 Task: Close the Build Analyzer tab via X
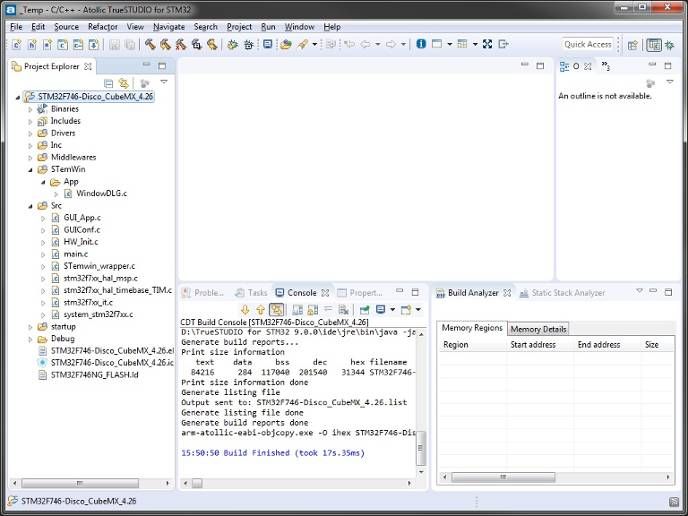[507, 293]
